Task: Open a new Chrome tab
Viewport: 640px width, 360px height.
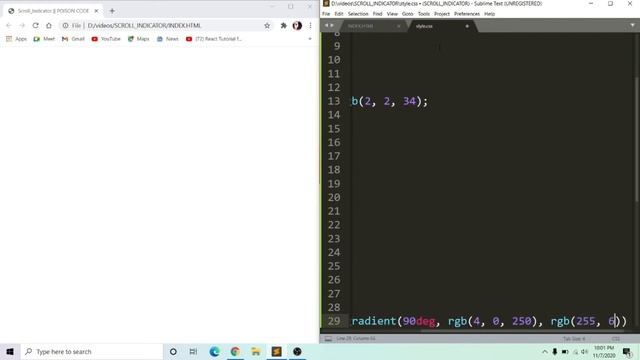Action: [x=112, y=11]
